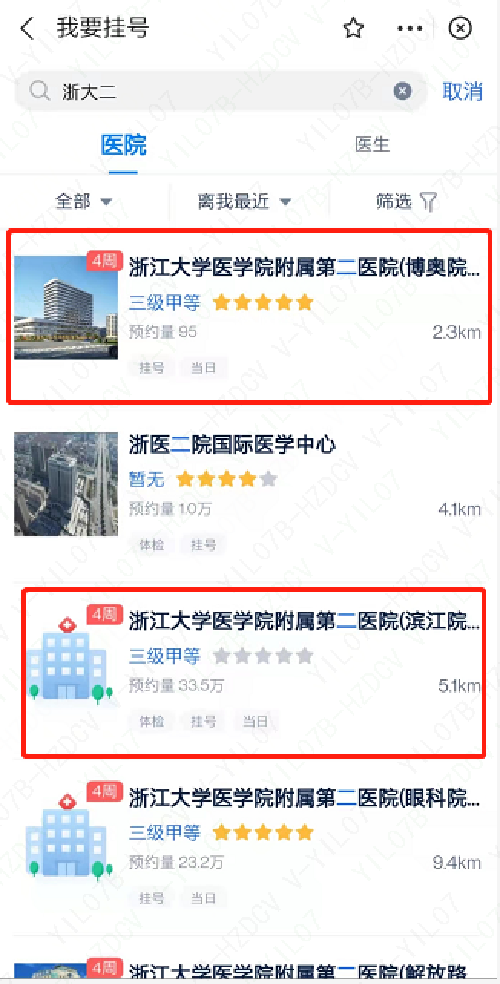Open 浙医二院国际医学中心 listing title

232,446
